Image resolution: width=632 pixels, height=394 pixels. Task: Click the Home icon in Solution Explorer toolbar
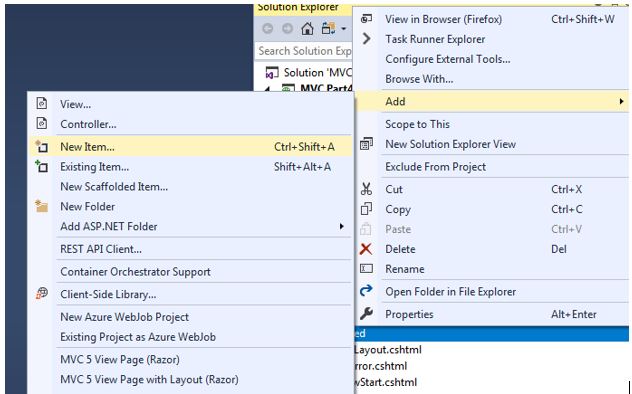(x=307, y=29)
